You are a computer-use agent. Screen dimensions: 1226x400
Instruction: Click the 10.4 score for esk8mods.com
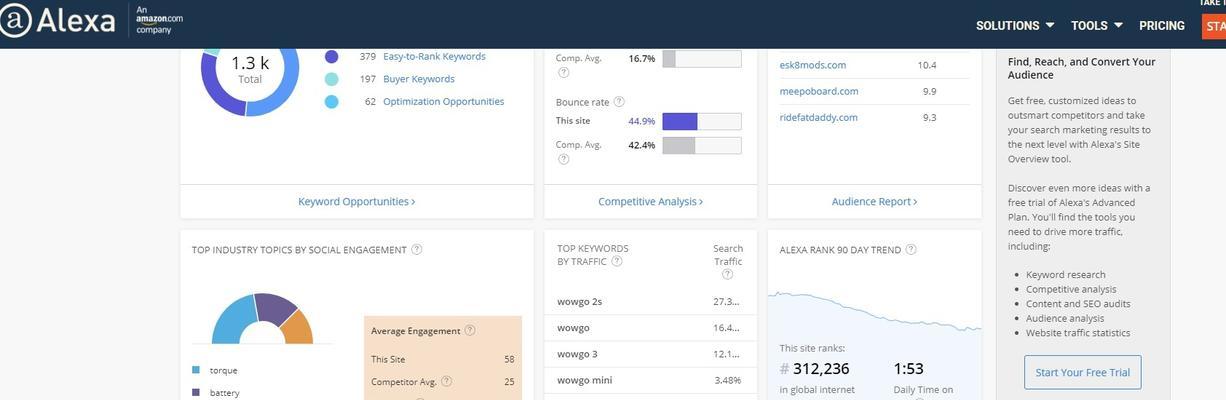[x=927, y=65]
